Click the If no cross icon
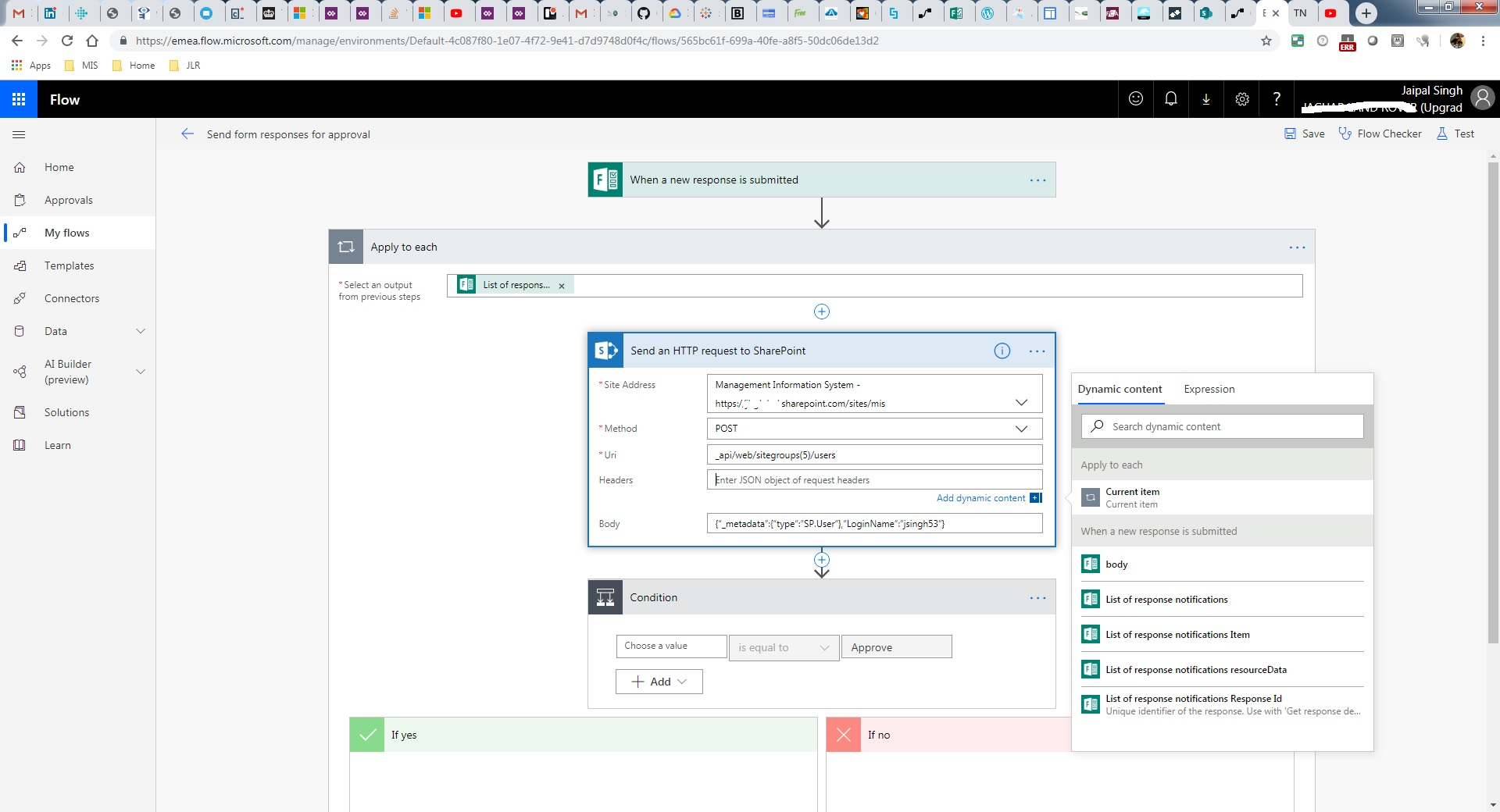 (x=844, y=735)
